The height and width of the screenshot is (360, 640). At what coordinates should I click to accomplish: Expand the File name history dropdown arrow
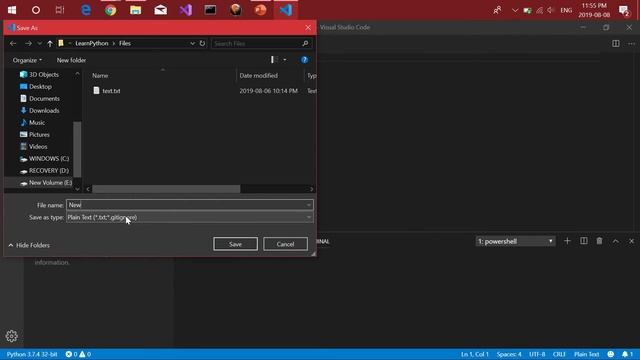point(309,205)
